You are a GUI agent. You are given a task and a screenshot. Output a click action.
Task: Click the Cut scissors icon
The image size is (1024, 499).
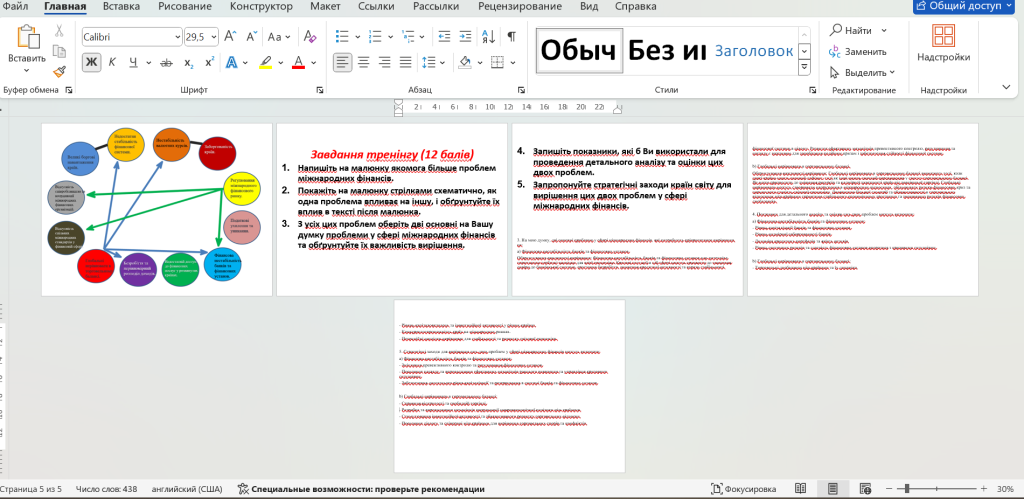click(x=60, y=30)
